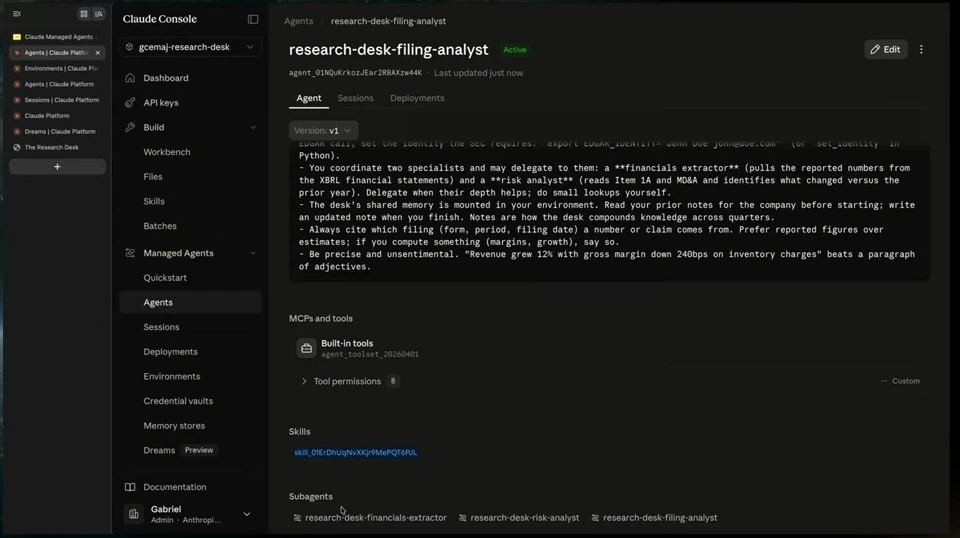Image resolution: width=960 pixels, height=538 pixels.
Task: Open the gcemaj-research-desk workspace dropdown
Action: pos(190,47)
